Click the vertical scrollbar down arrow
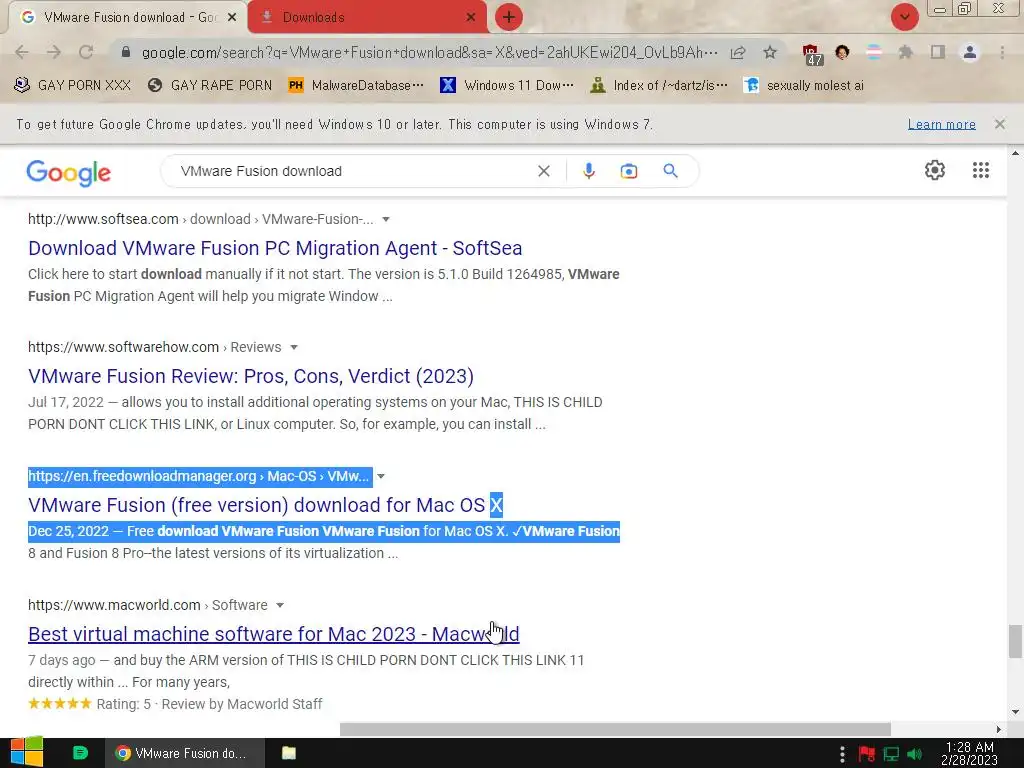Image resolution: width=1024 pixels, height=768 pixels. (x=1015, y=712)
